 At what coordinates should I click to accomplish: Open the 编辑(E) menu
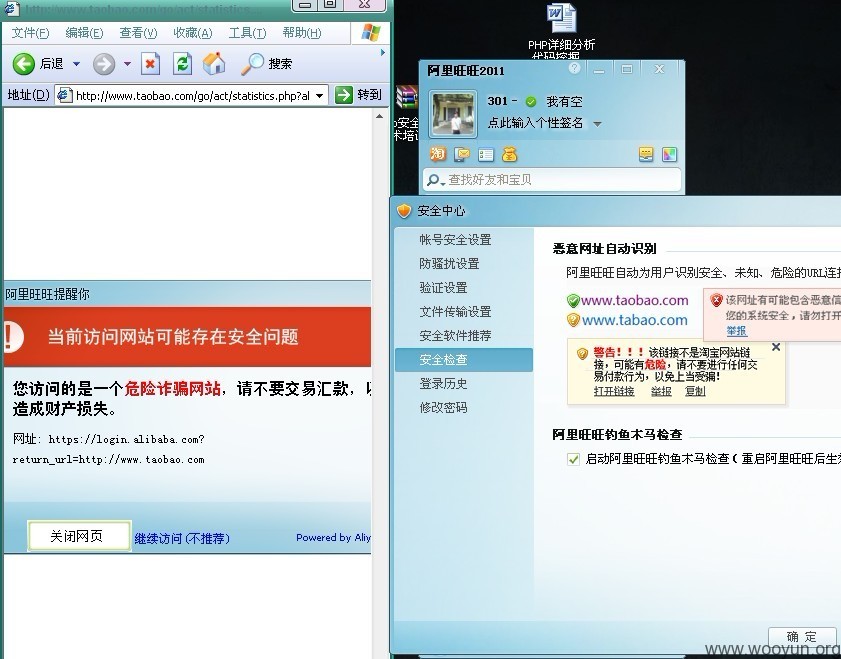click(84, 33)
